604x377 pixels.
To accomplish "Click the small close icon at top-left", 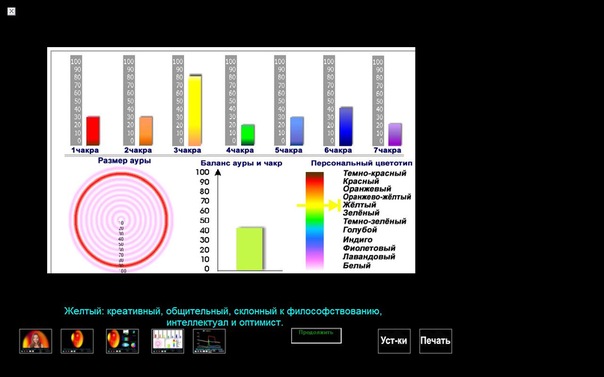I will click(12, 12).
